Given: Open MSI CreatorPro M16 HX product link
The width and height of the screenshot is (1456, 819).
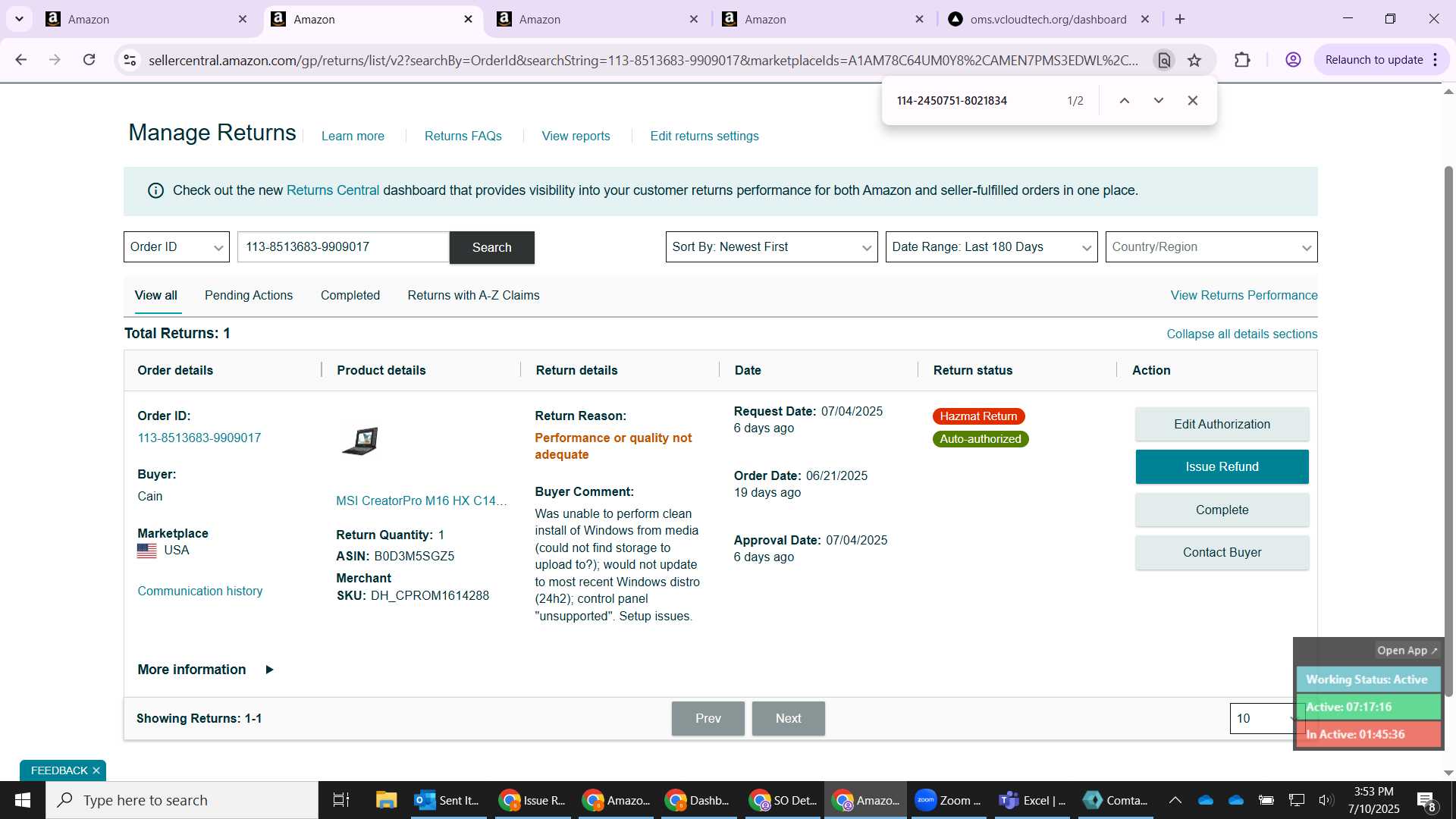Looking at the screenshot, I should point(422,501).
